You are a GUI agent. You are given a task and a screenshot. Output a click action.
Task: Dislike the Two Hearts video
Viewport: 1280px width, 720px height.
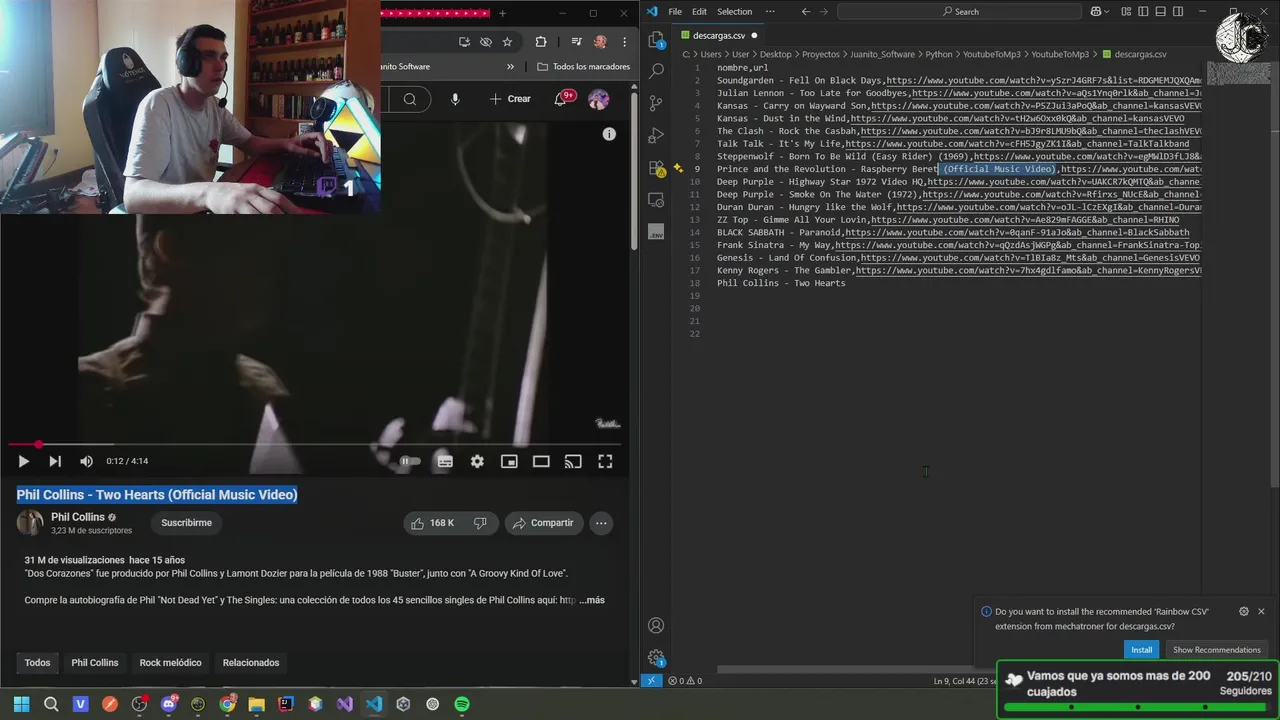[x=480, y=523]
